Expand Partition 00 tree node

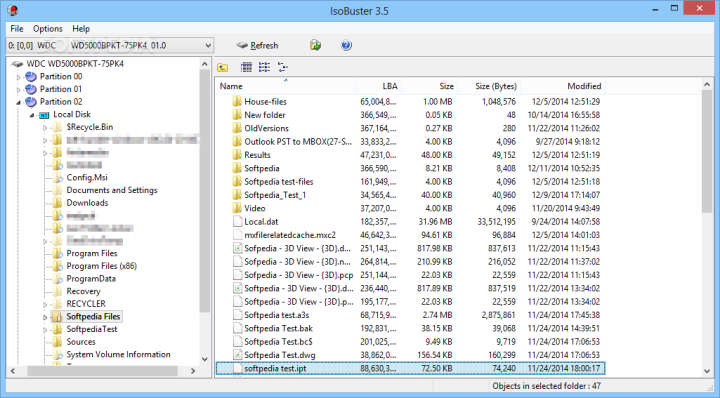[x=19, y=77]
